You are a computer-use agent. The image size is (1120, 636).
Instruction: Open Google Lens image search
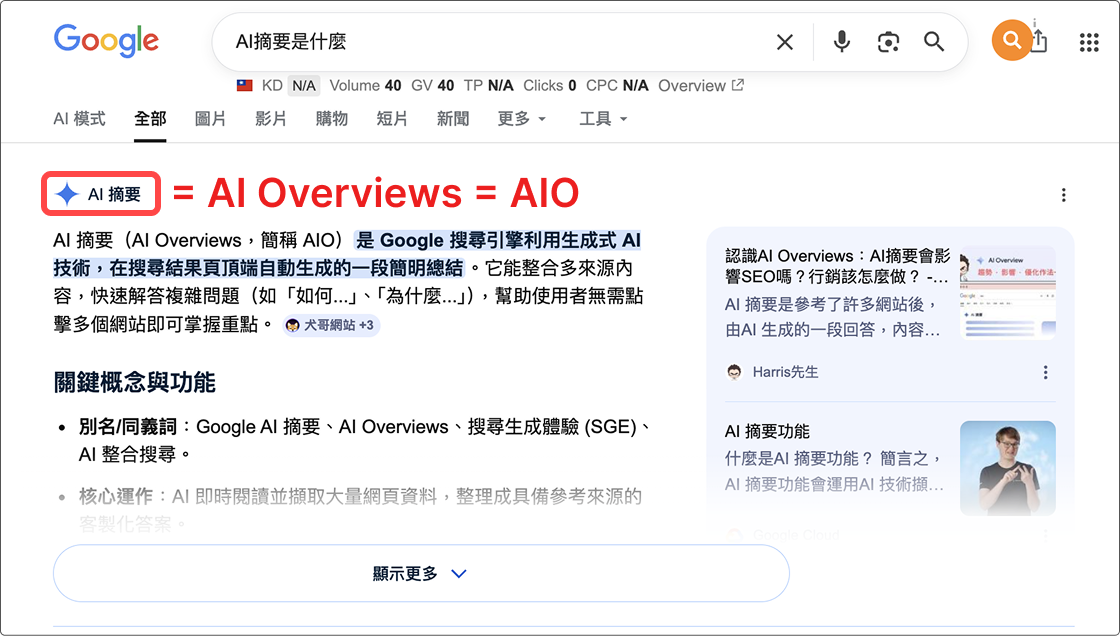888,42
